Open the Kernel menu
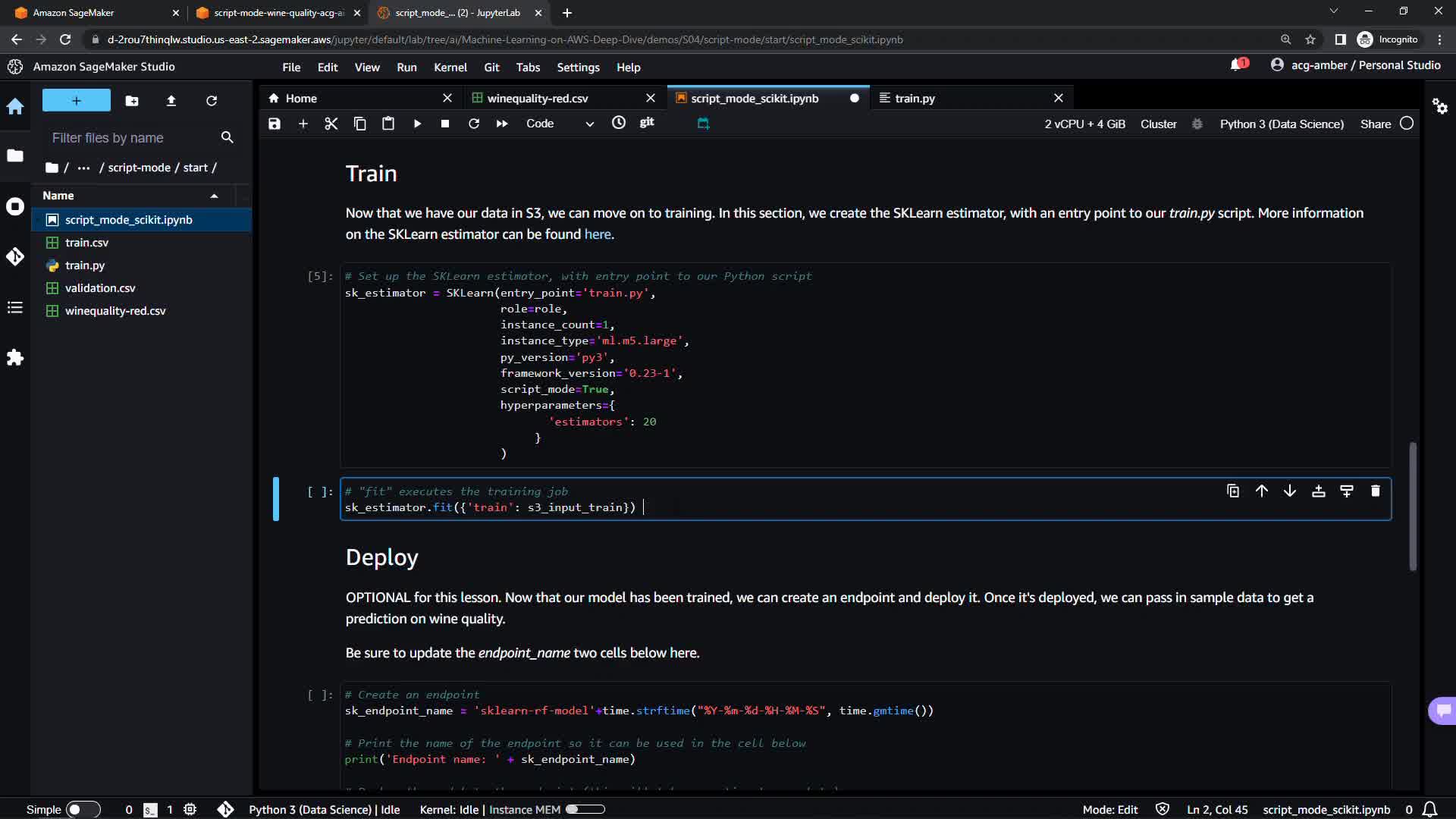The image size is (1456, 819). tap(450, 67)
